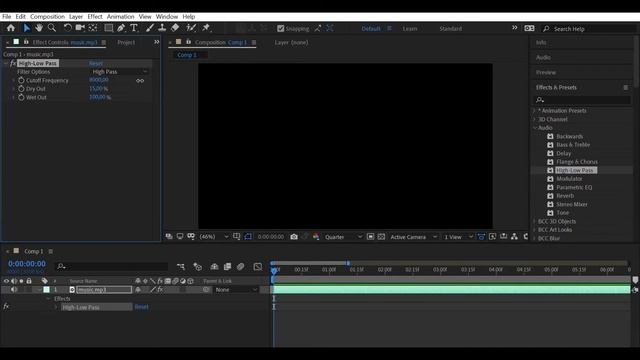Open the Active Camera dropdown
This screenshot has width=640, height=360.
point(413,237)
